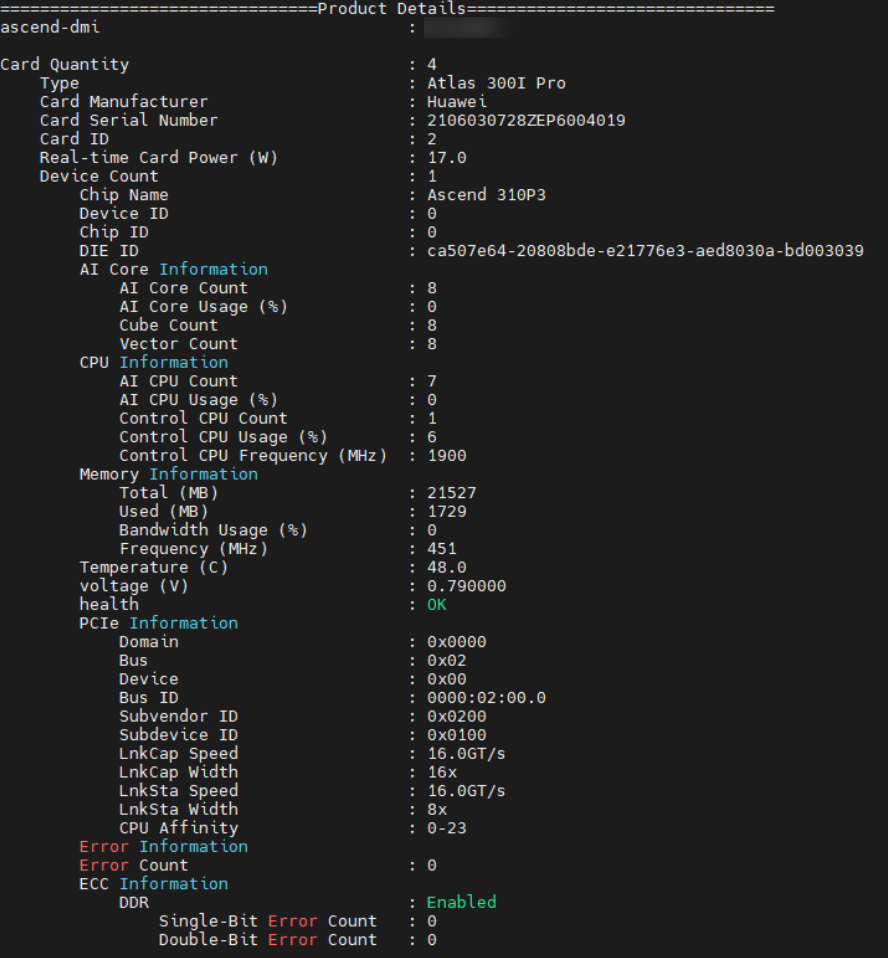
Task: Click the 'AI CPU Usage (%)' label
Action: (x=199, y=400)
